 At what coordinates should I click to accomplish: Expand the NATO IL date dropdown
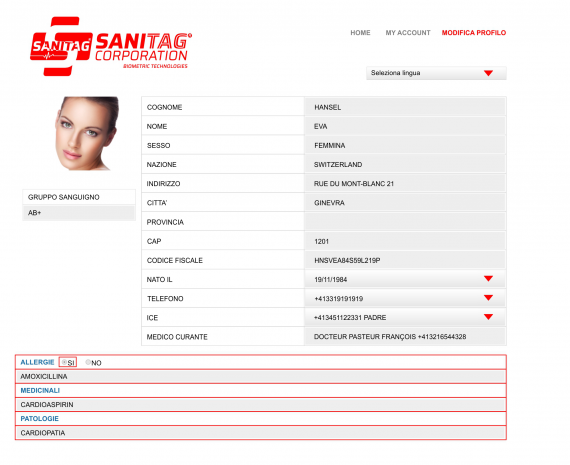tap(405, 279)
